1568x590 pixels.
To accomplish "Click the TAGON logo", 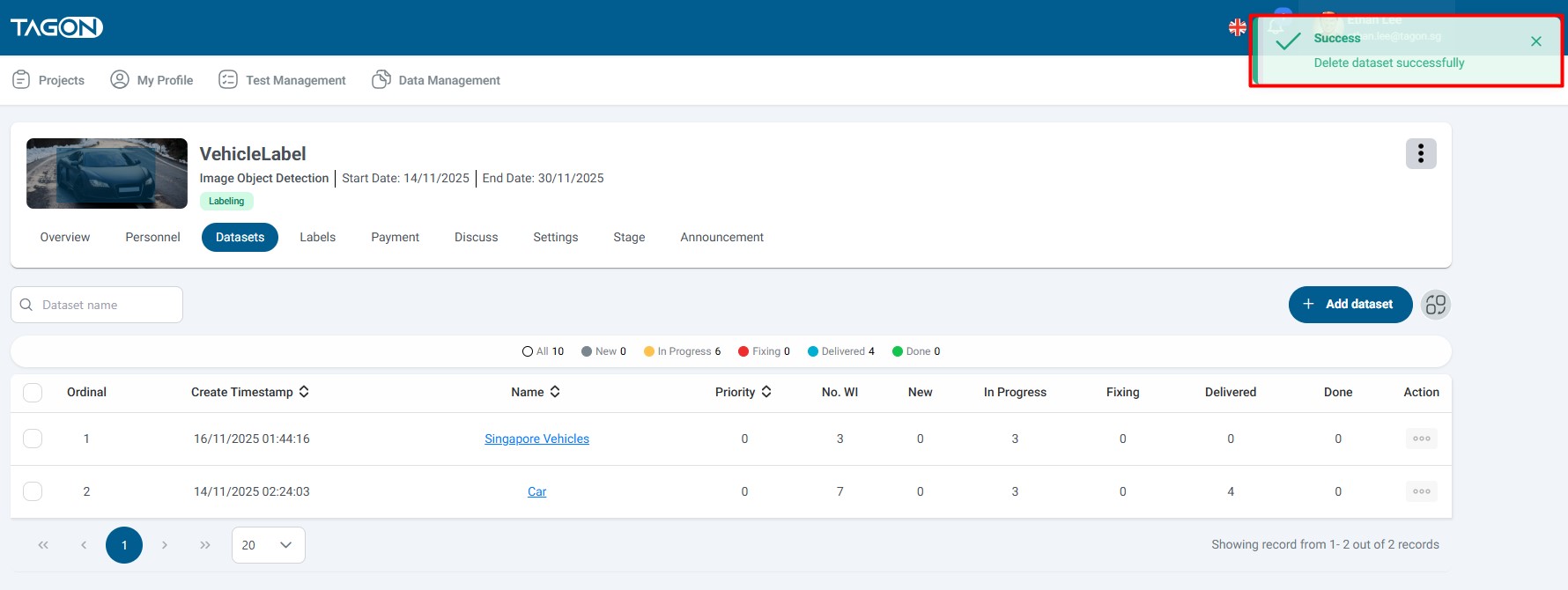I will pyautogui.click(x=56, y=27).
